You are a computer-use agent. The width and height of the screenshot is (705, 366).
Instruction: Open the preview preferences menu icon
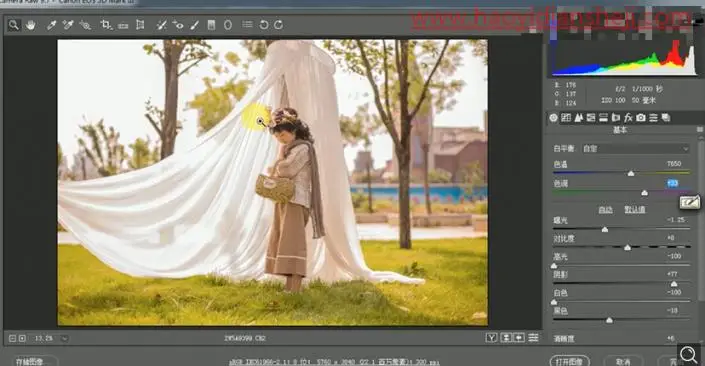(533, 338)
